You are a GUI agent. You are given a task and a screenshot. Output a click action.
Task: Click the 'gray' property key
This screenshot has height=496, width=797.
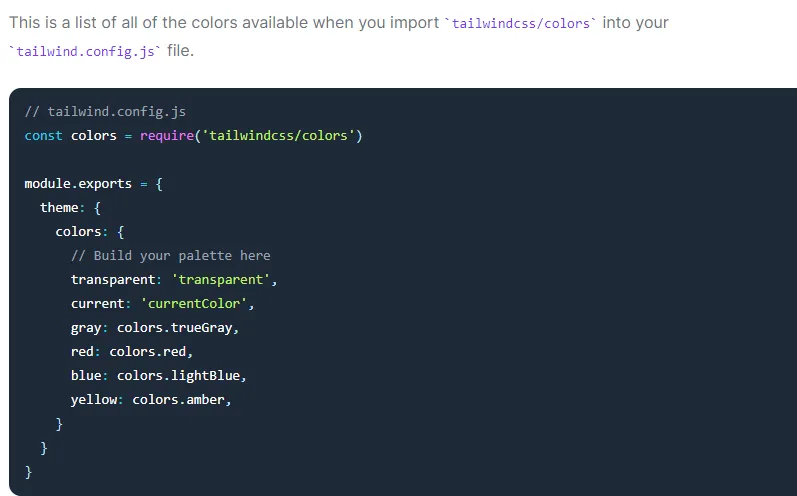(86, 327)
